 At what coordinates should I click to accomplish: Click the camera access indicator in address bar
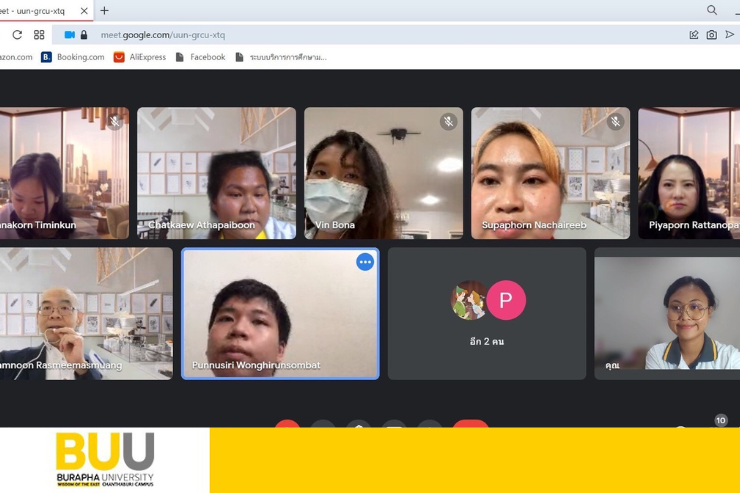coord(70,34)
